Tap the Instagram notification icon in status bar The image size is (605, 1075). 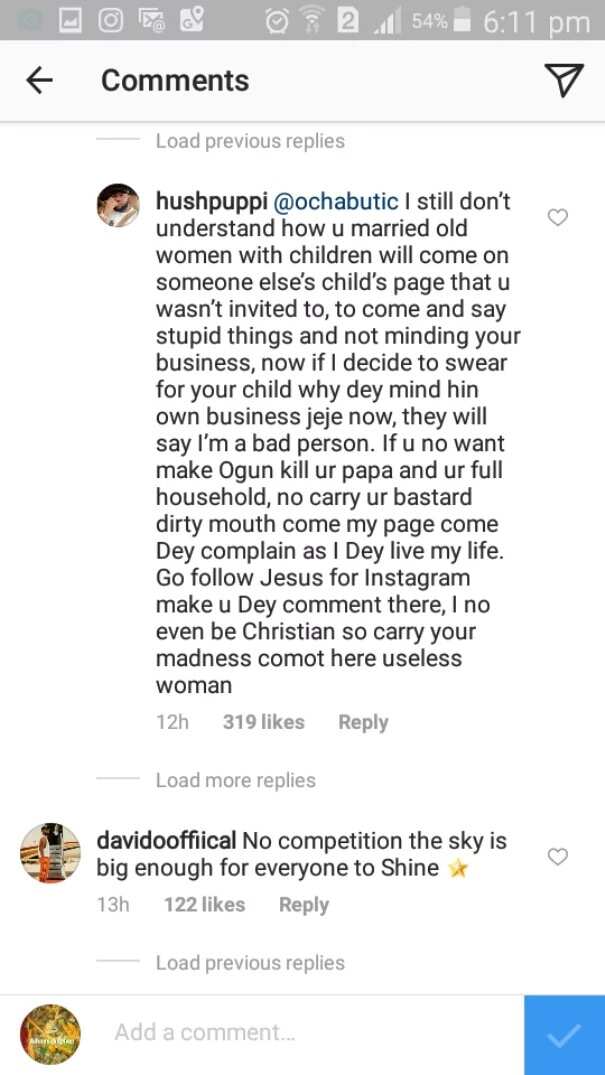(x=112, y=21)
